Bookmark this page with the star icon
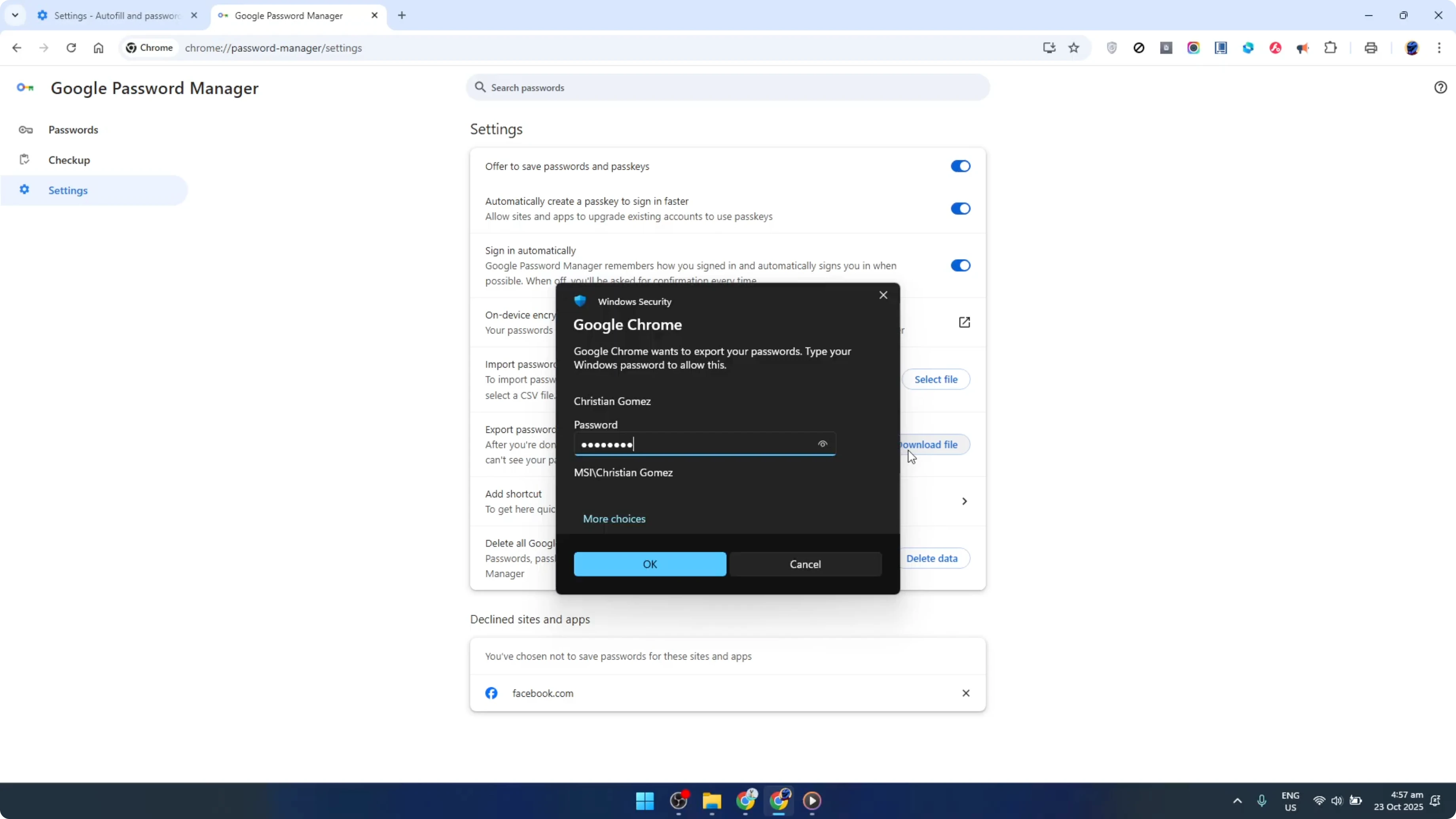 [1074, 48]
